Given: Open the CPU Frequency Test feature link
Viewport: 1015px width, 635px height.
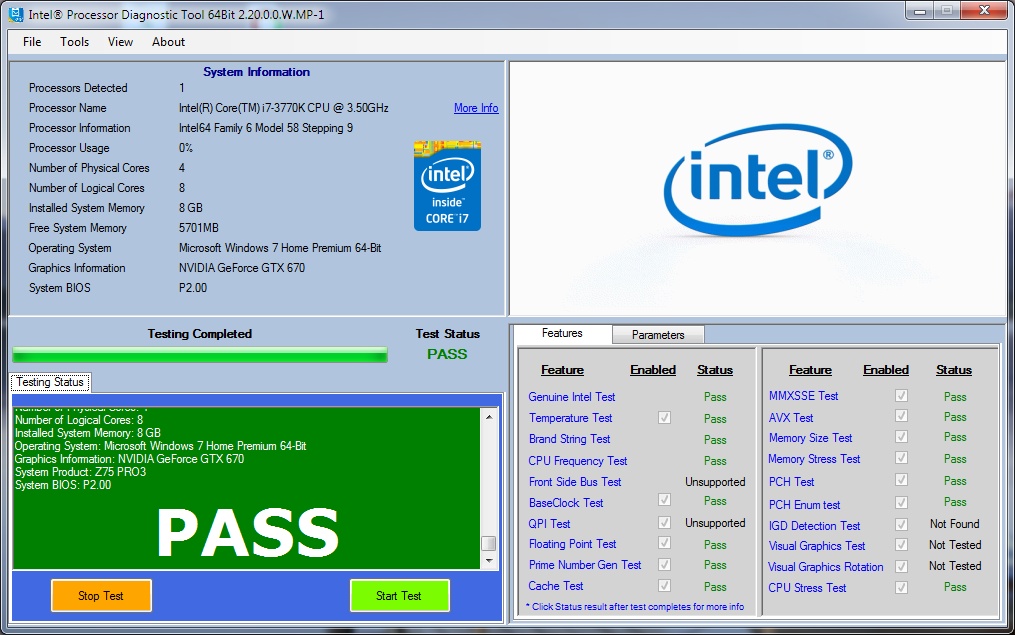Looking at the screenshot, I should coord(577,461).
